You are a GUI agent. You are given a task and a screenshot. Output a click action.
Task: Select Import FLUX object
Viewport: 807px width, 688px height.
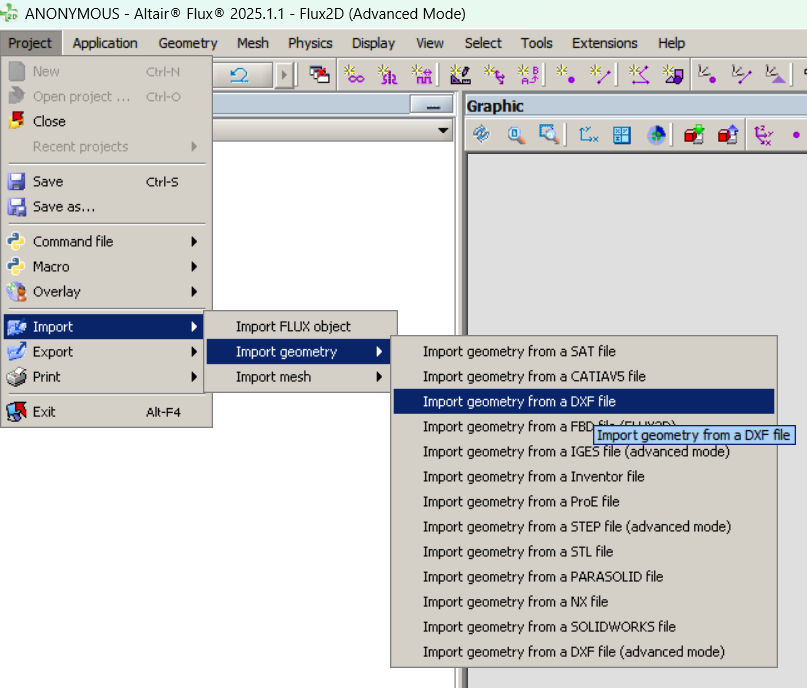tap(301, 327)
